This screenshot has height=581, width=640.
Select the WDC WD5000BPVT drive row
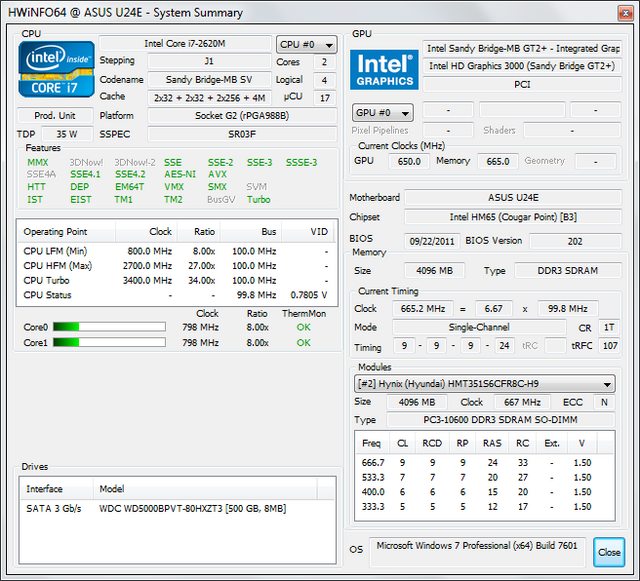pos(177,508)
